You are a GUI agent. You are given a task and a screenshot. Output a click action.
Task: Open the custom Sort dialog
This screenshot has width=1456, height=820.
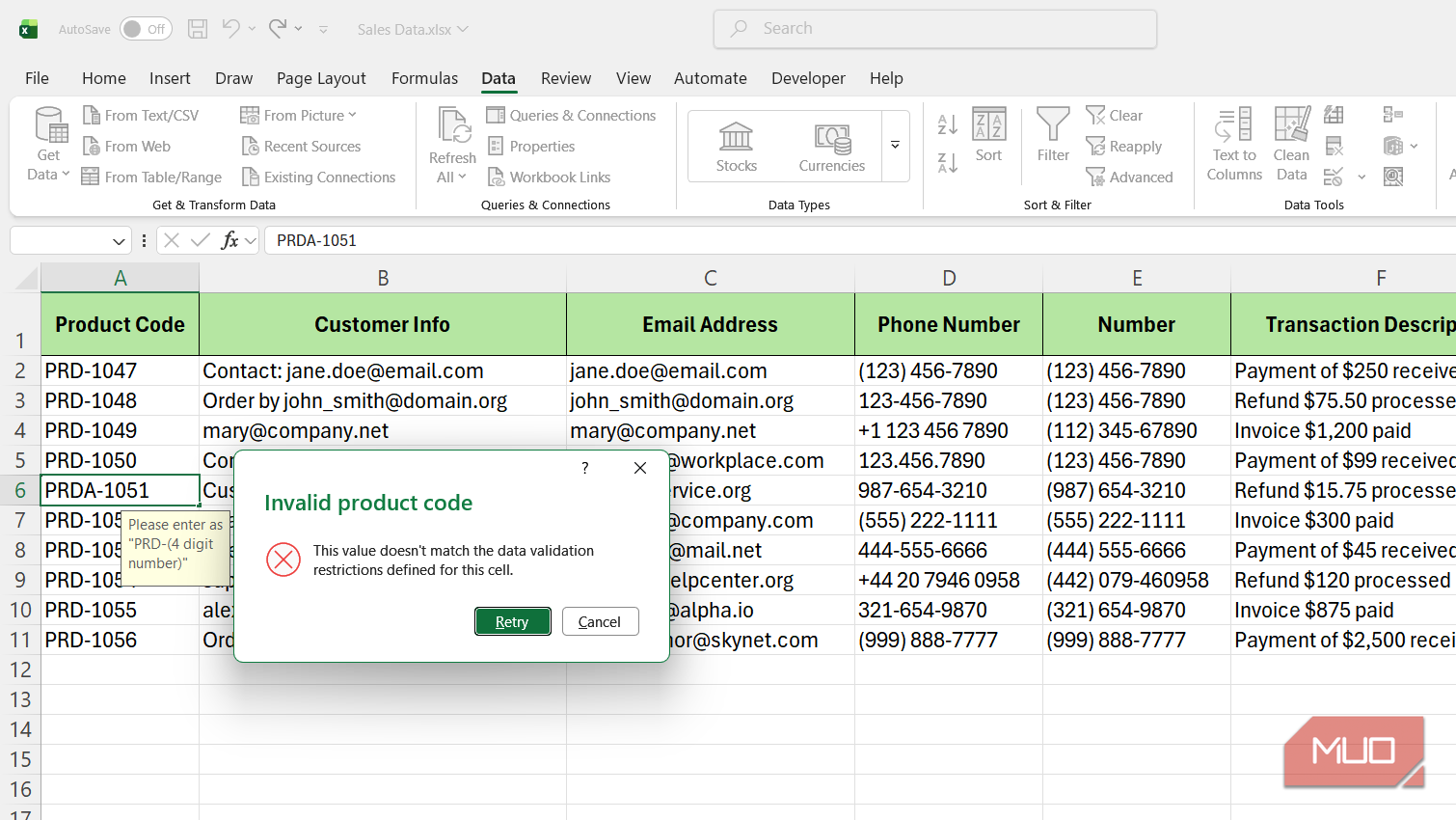point(989,135)
